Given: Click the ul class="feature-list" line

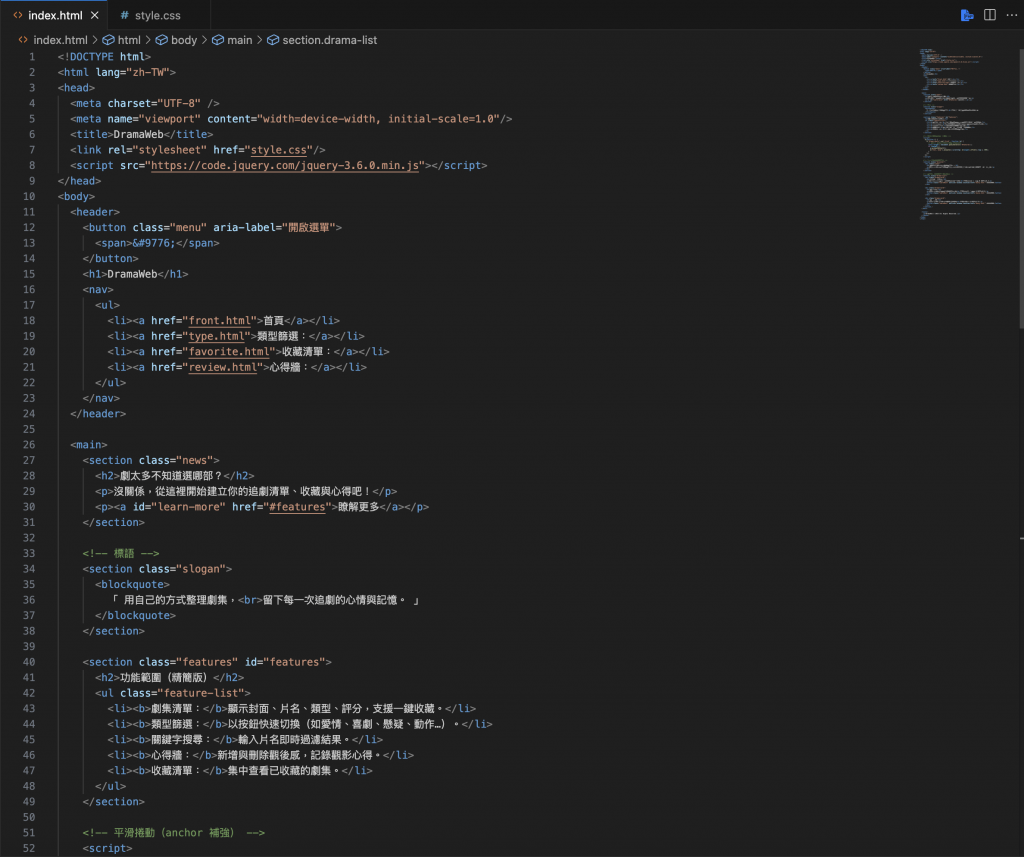Looking at the screenshot, I should pyautogui.click(x=173, y=693).
